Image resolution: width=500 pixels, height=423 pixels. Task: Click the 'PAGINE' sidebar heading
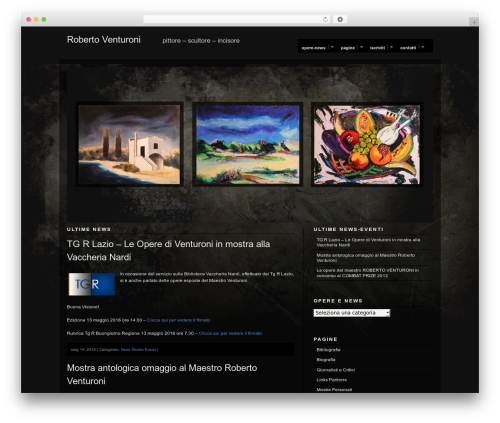pyautogui.click(x=325, y=339)
